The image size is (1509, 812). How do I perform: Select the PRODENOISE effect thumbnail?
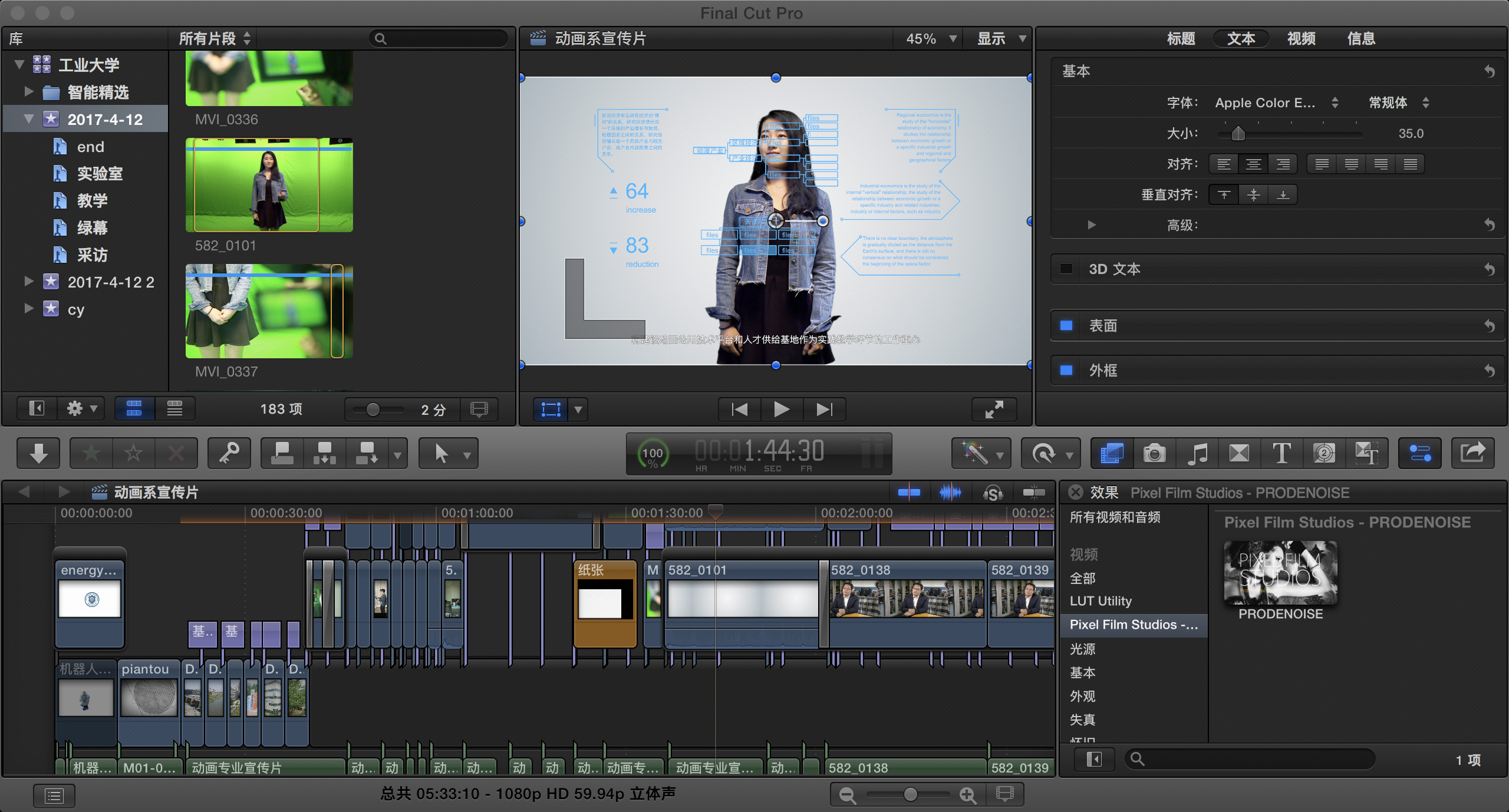click(x=1280, y=573)
